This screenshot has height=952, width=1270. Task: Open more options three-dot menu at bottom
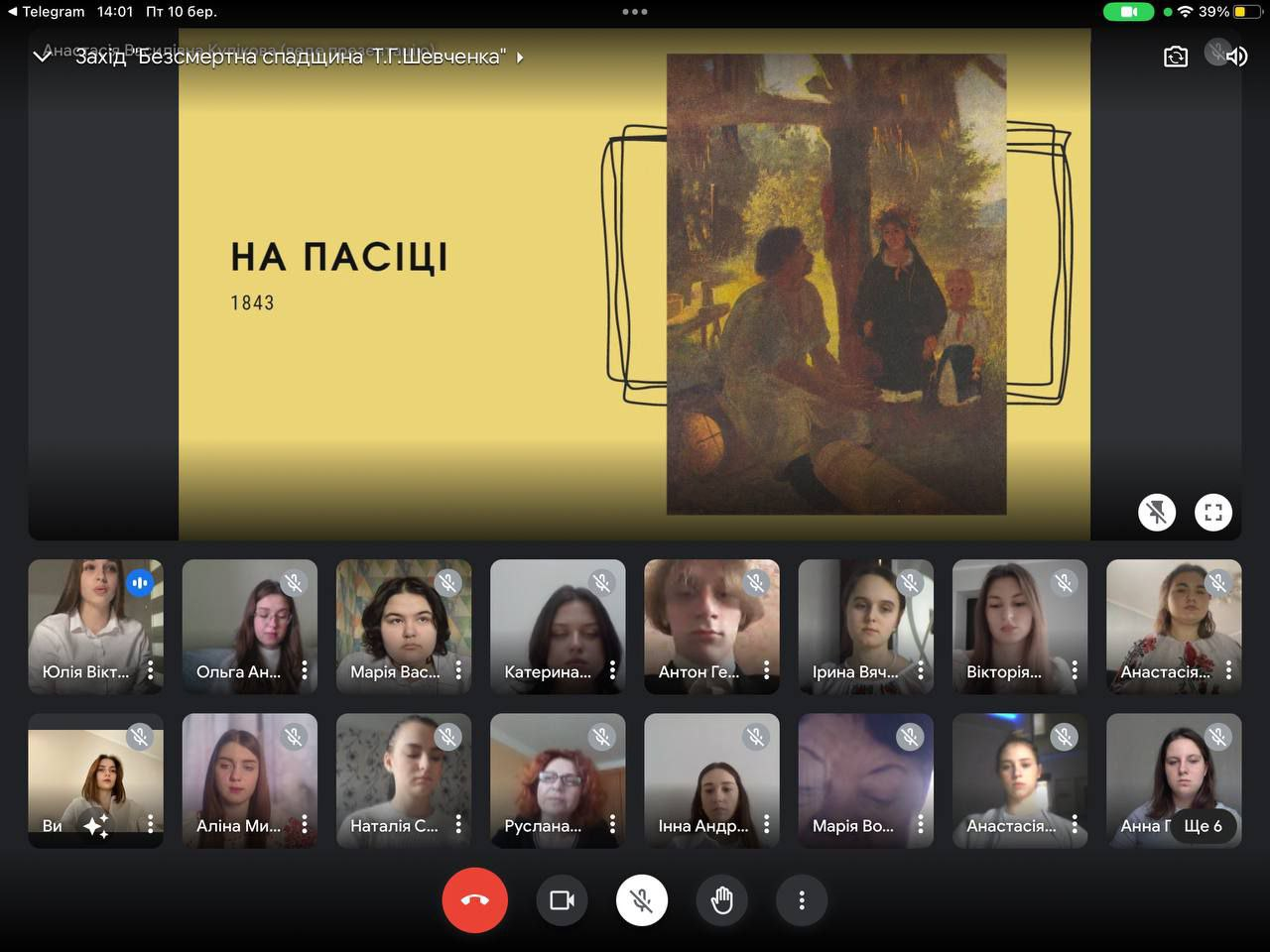802,900
